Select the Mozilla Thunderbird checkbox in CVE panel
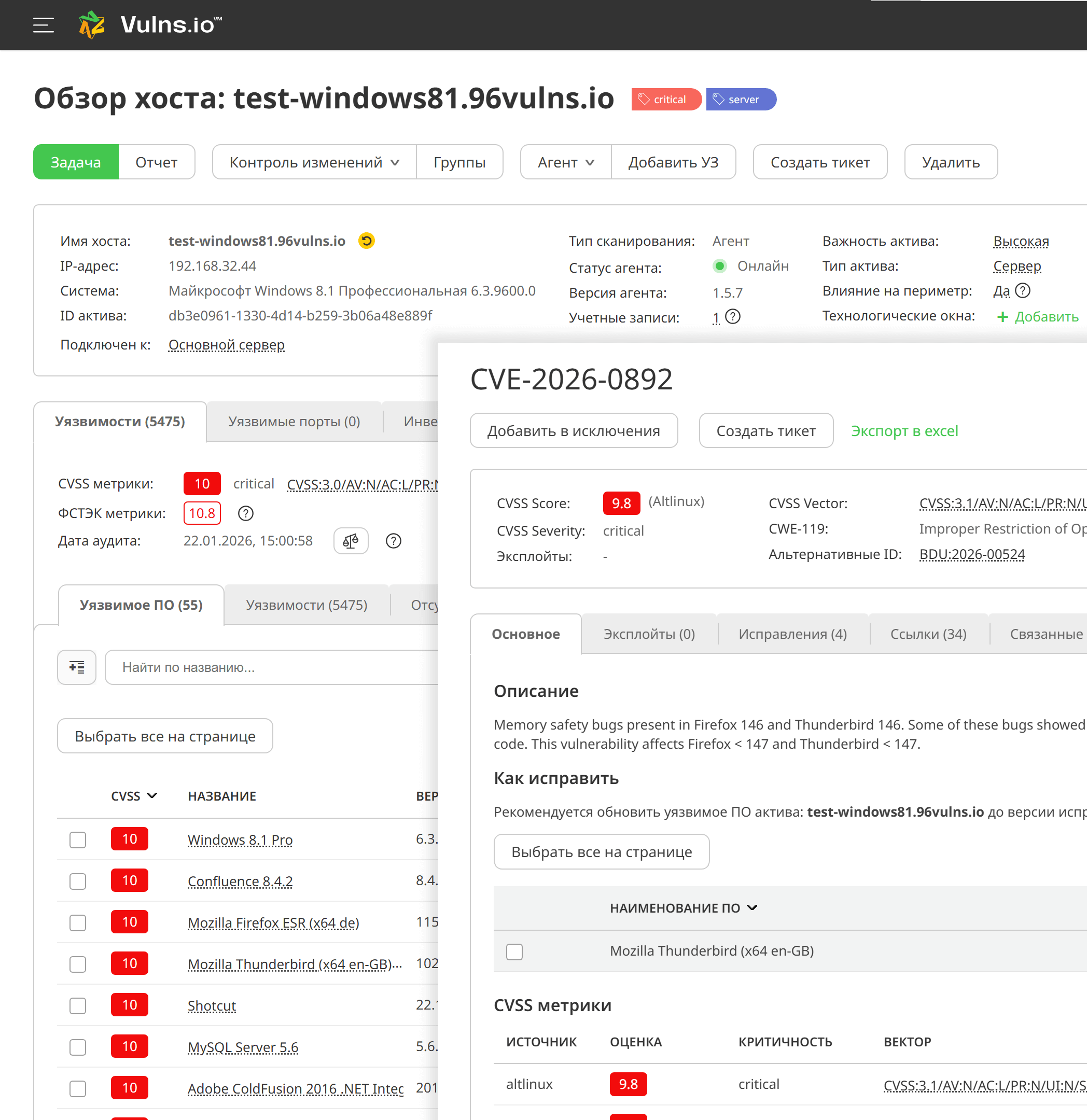Screen dimensions: 1087x1120 point(514,951)
